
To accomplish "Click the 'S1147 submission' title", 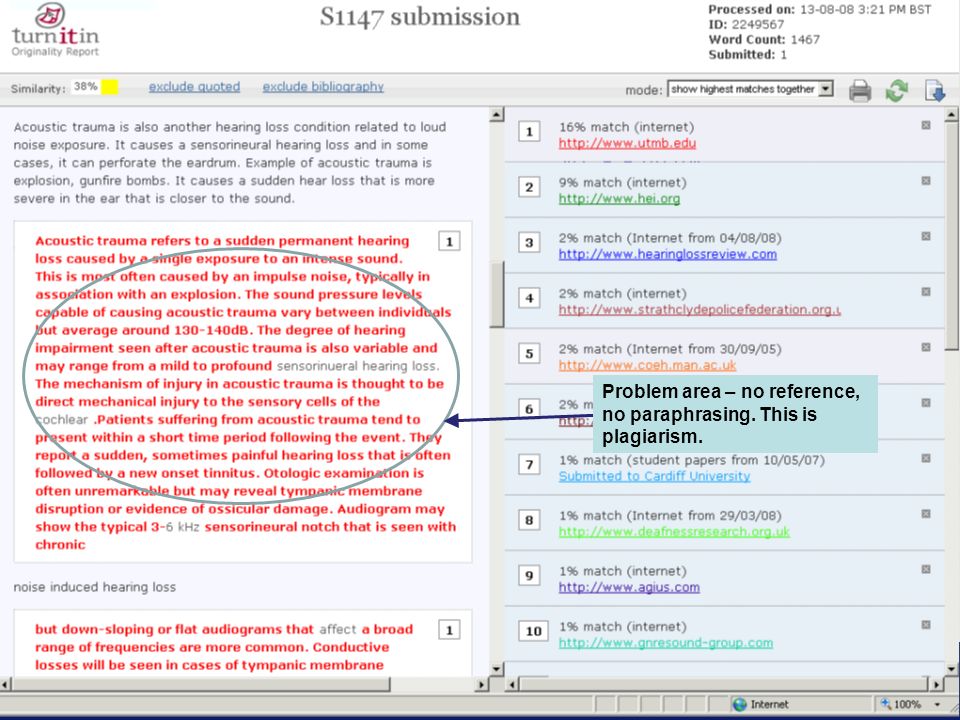I will click(420, 17).
